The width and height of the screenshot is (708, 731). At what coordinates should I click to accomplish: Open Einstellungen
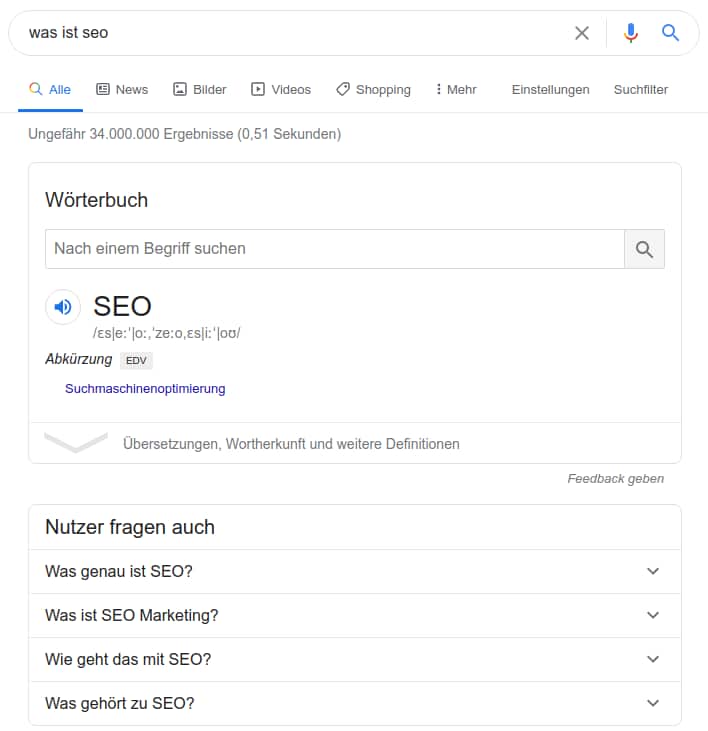click(550, 90)
